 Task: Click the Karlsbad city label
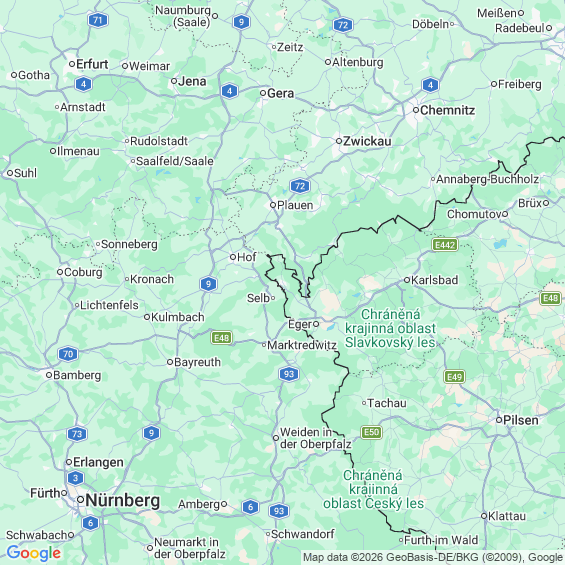[x=434, y=280]
